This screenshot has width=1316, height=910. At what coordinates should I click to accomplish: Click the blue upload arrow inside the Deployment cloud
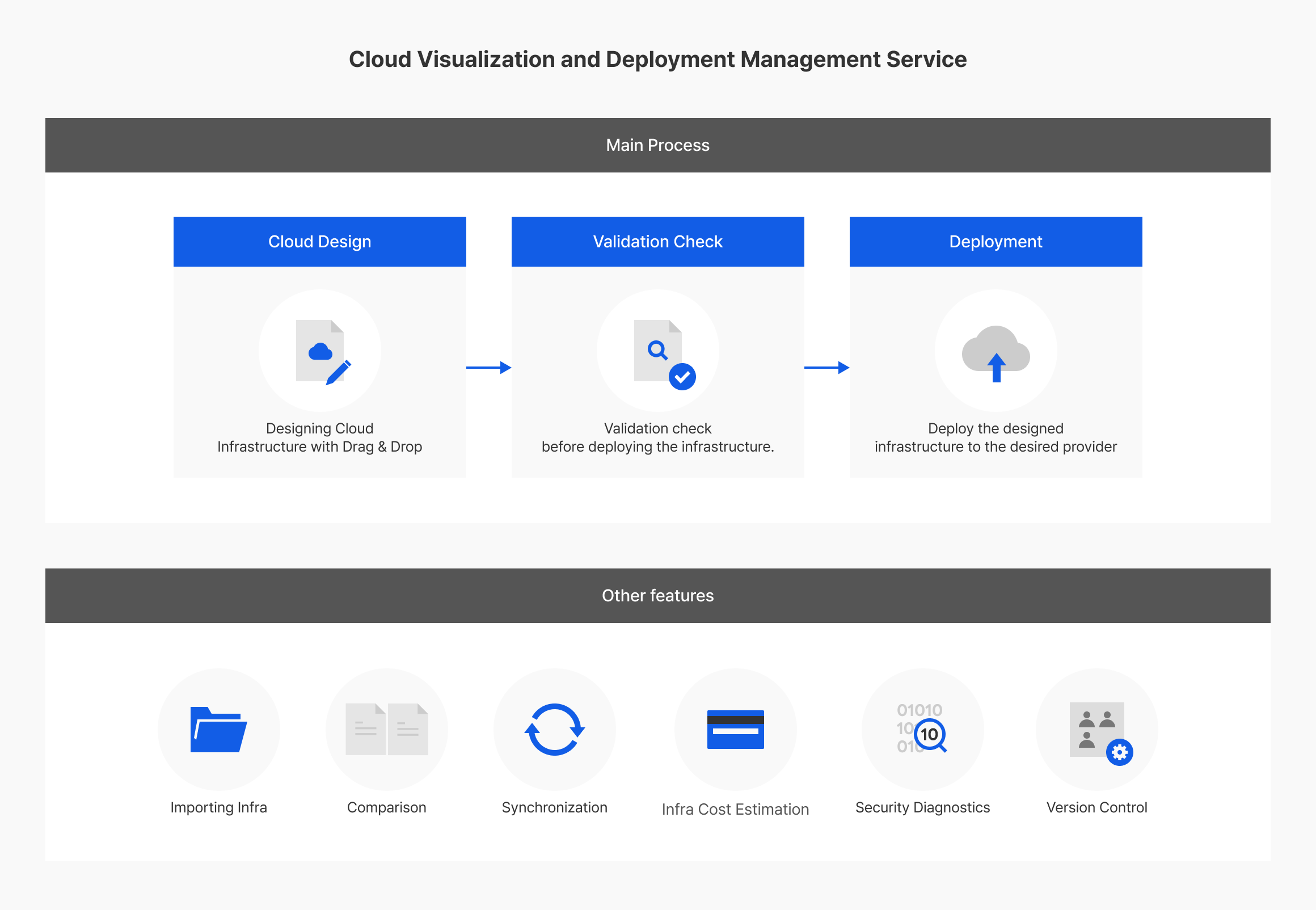coord(996,370)
